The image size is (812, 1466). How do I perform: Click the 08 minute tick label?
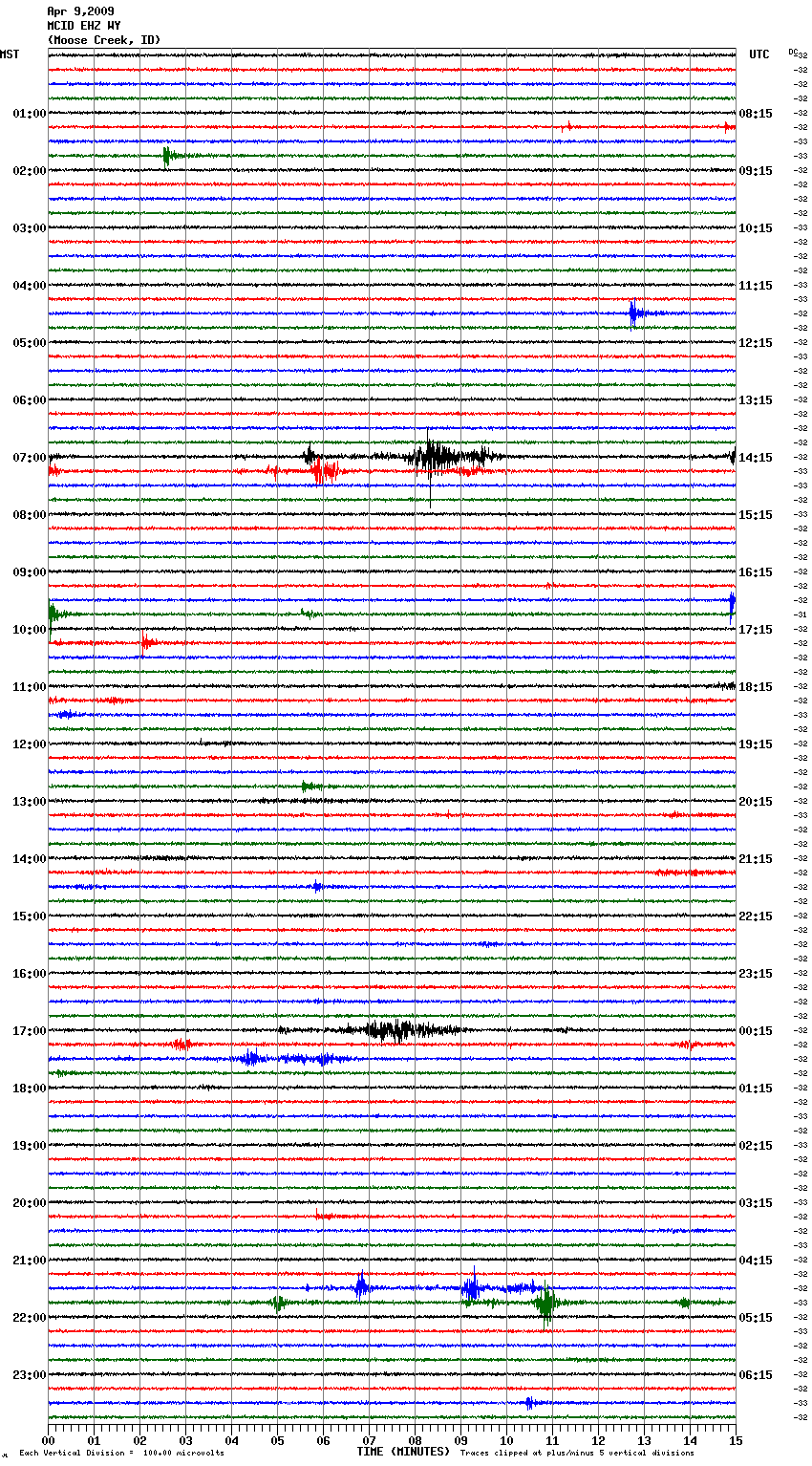[415, 1440]
